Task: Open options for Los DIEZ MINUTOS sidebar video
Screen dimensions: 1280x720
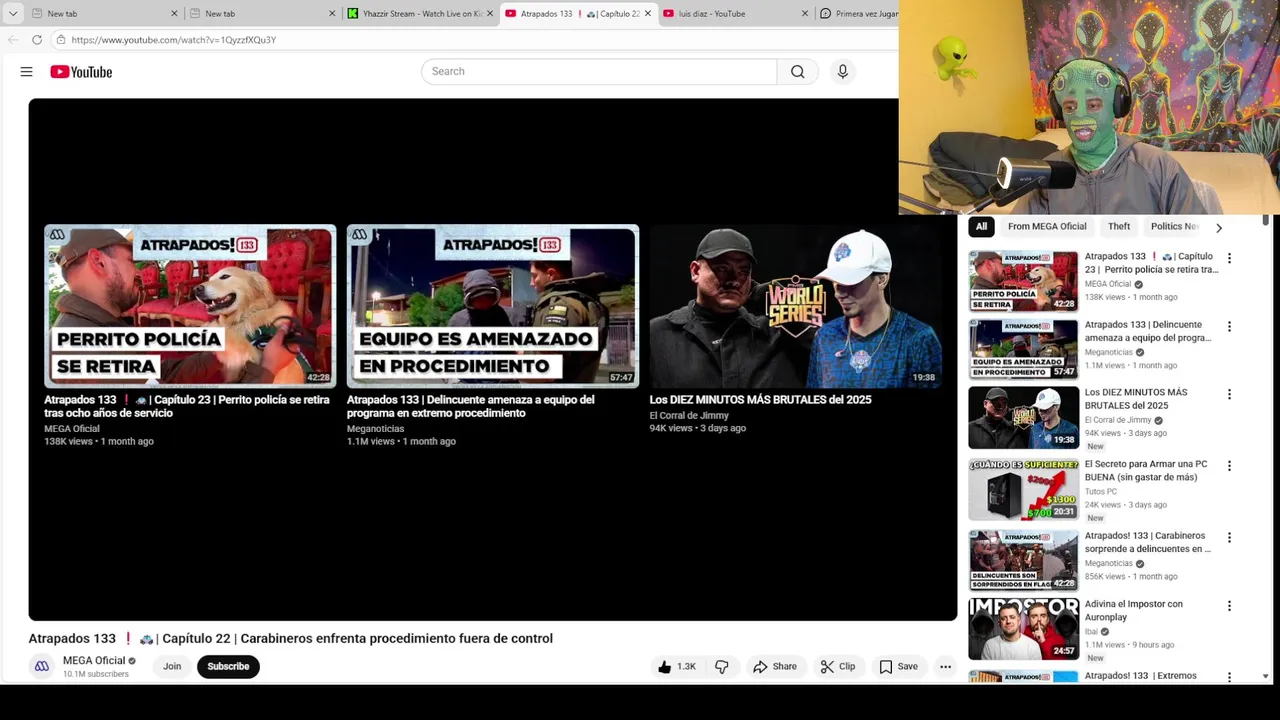Action: tap(1229, 394)
